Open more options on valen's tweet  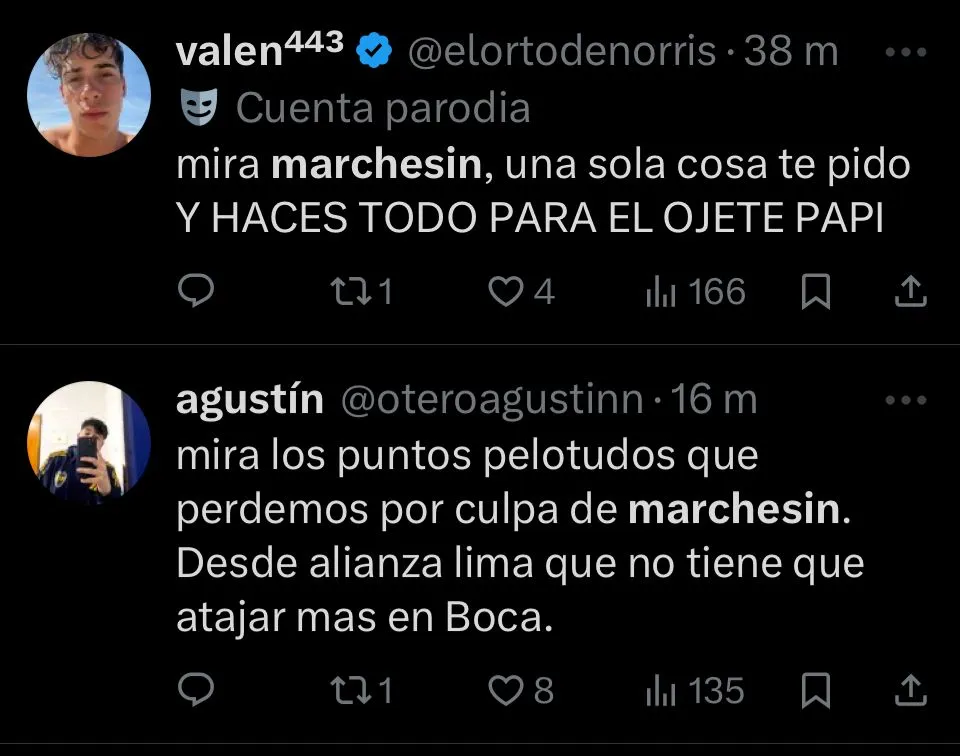coord(906,53)
